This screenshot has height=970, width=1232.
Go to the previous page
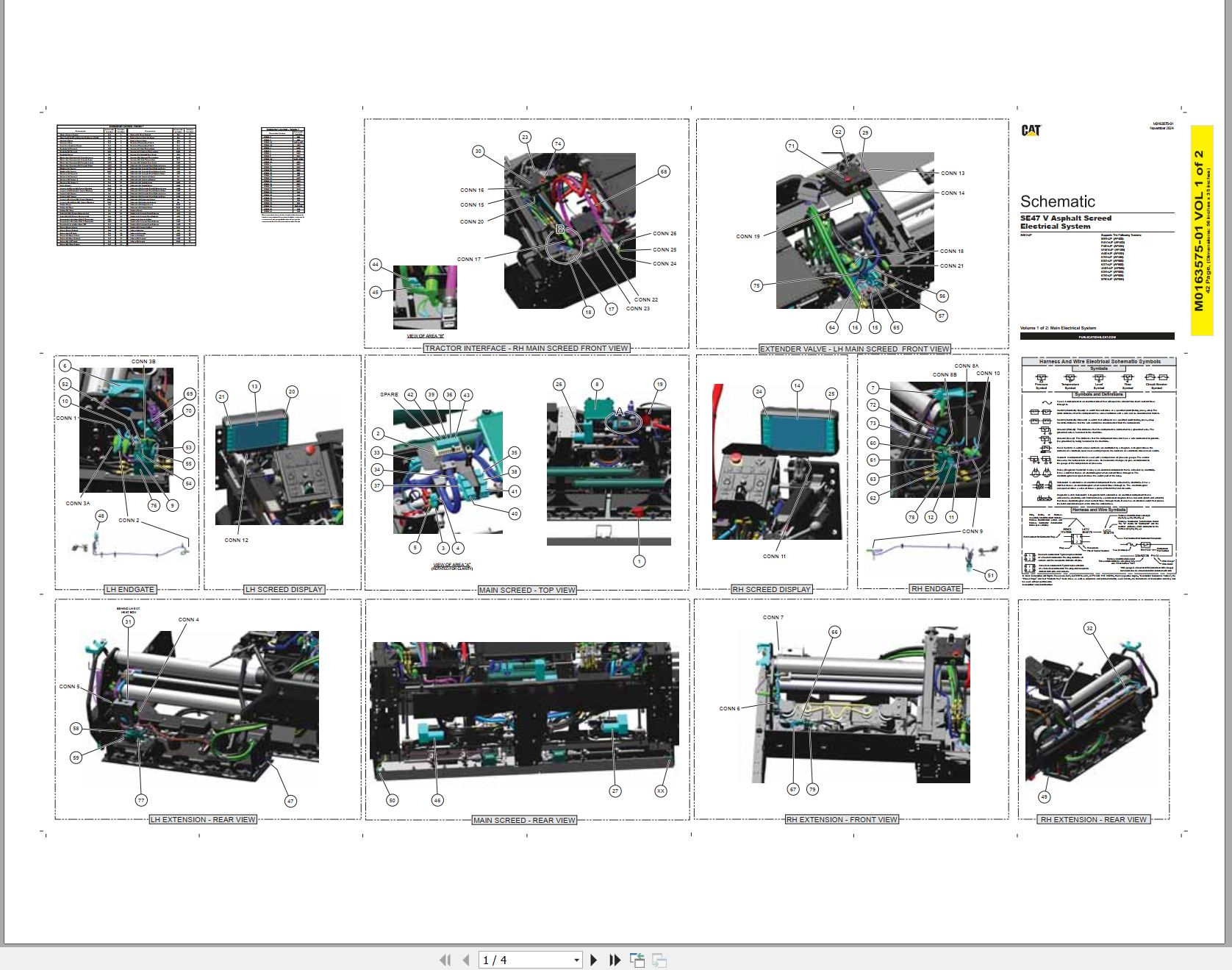coord(466,960)
